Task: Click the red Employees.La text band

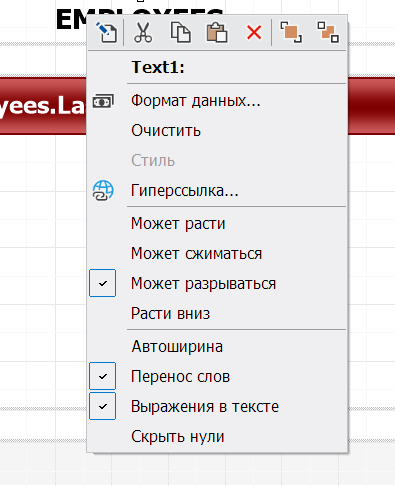Action: pos(43,106)
